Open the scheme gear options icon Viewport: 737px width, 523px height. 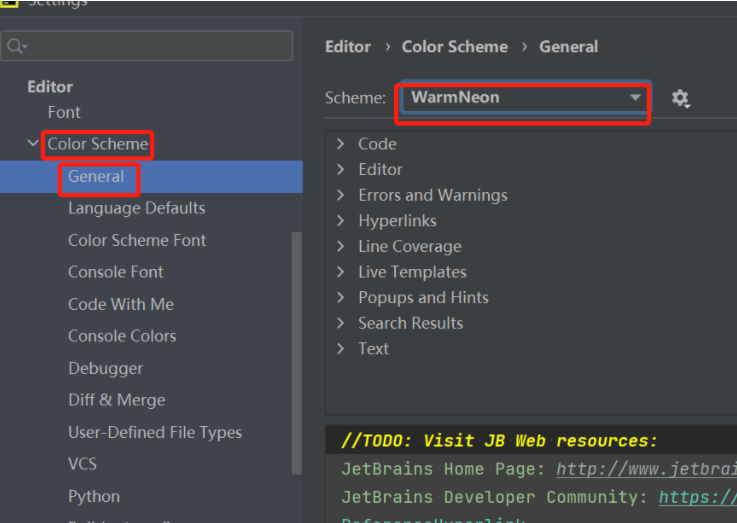681,99
